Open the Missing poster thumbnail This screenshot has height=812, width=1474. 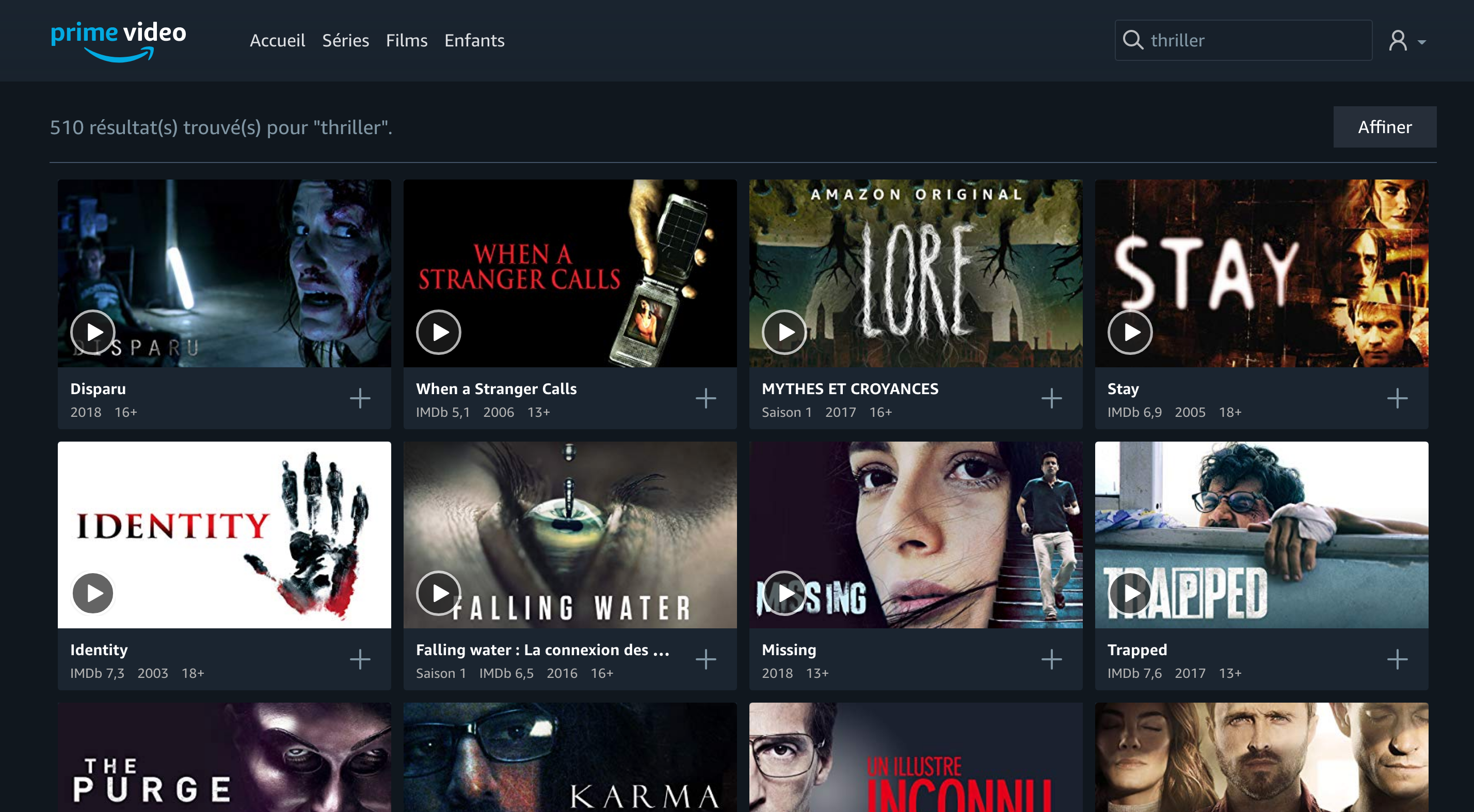916,534
